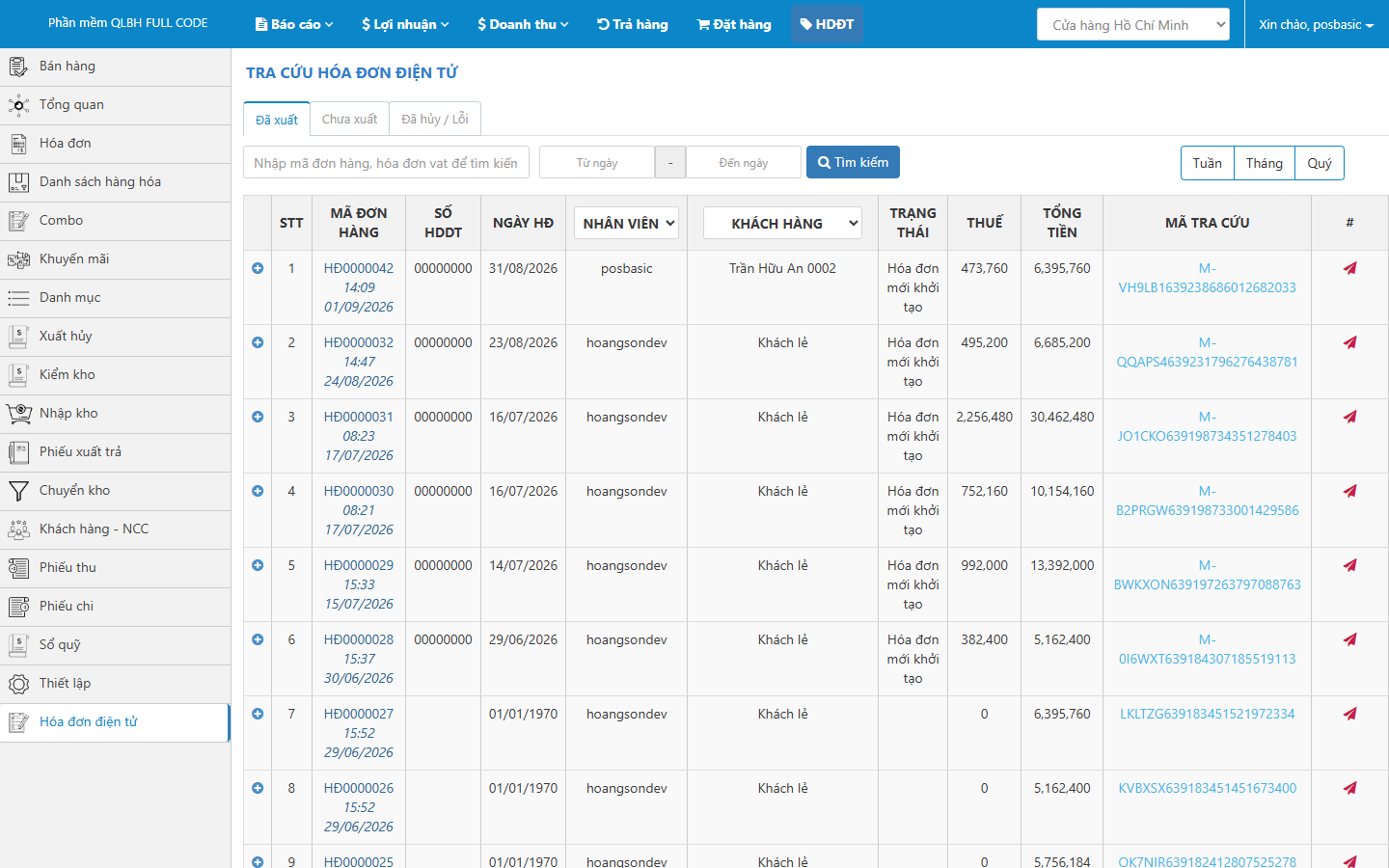This screenshot has height=868, width=1389.
Task: Open Tổng quan sidebar icon
Action: tap(18, 105)
